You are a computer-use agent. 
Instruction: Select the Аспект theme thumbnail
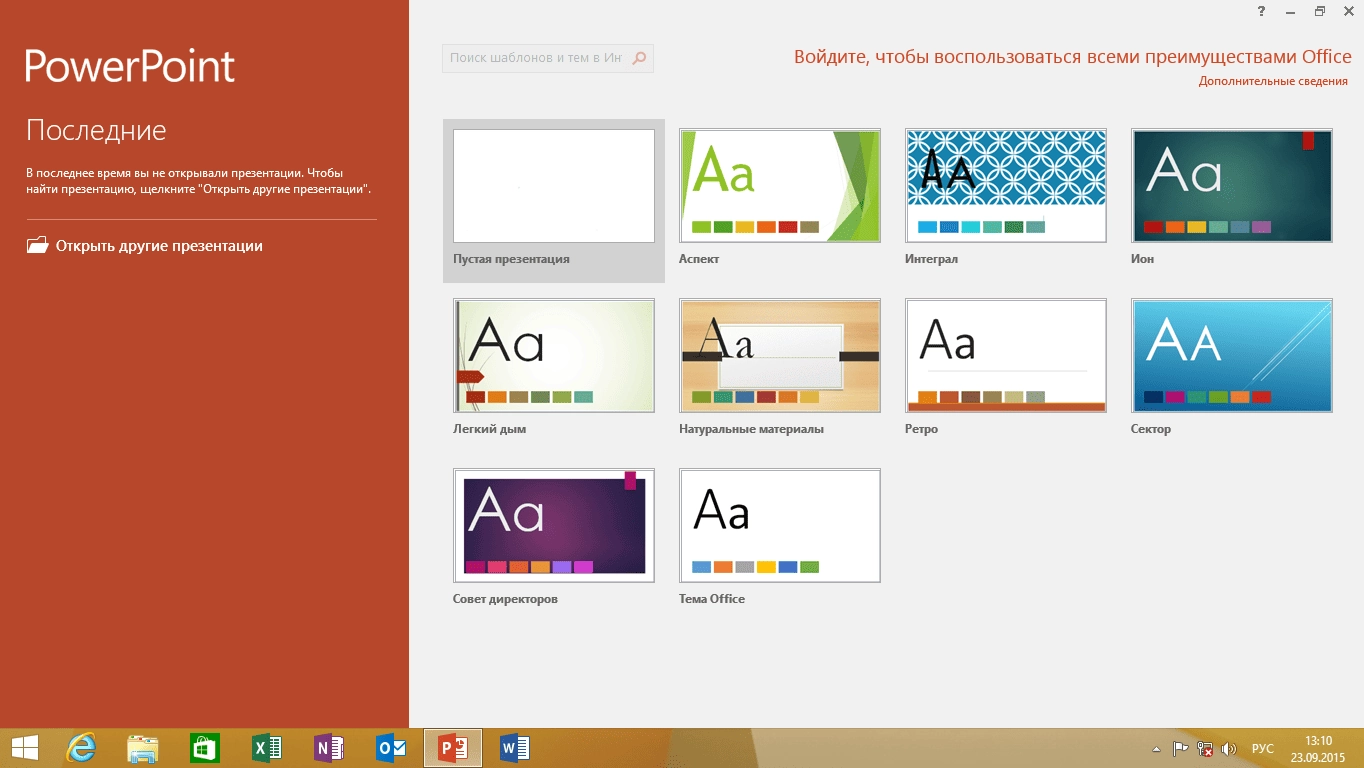[780, 186]
